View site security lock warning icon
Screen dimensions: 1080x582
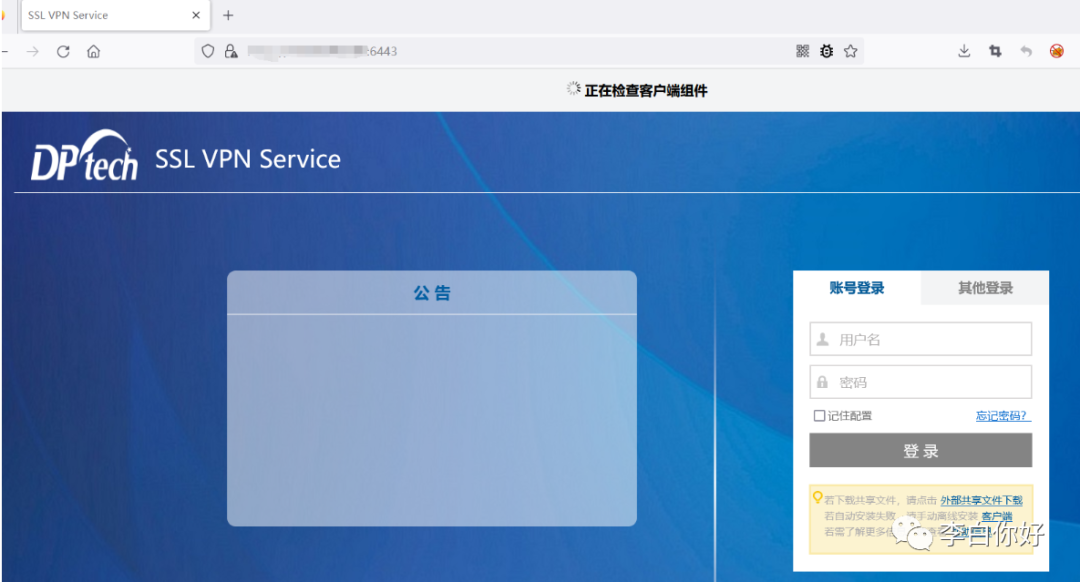[231, 51]
